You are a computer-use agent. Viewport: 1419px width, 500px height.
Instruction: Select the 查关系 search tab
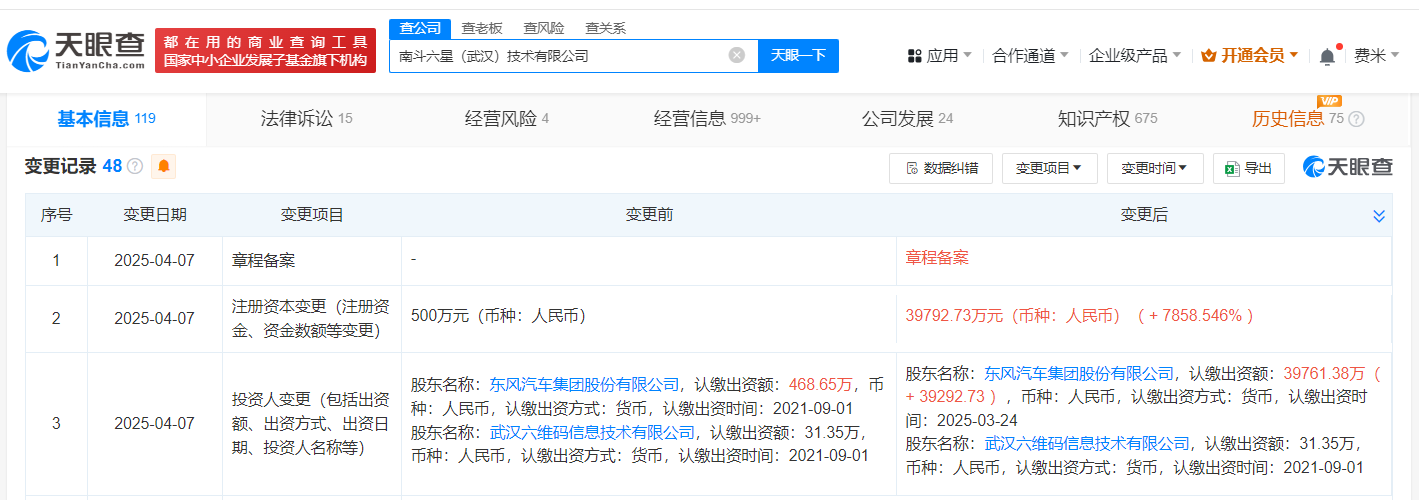point(605,28)
